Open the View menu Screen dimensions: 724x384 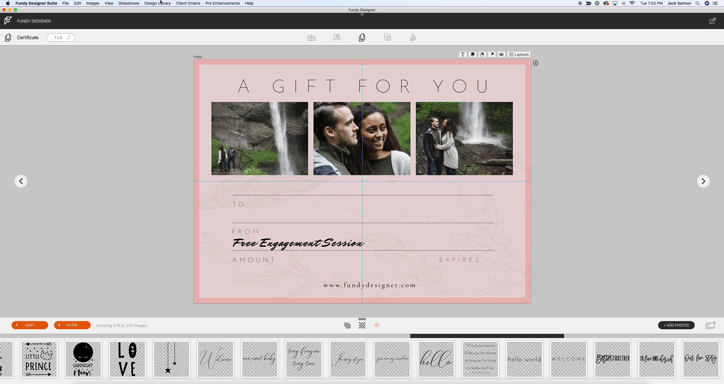[x=109, y=3]
